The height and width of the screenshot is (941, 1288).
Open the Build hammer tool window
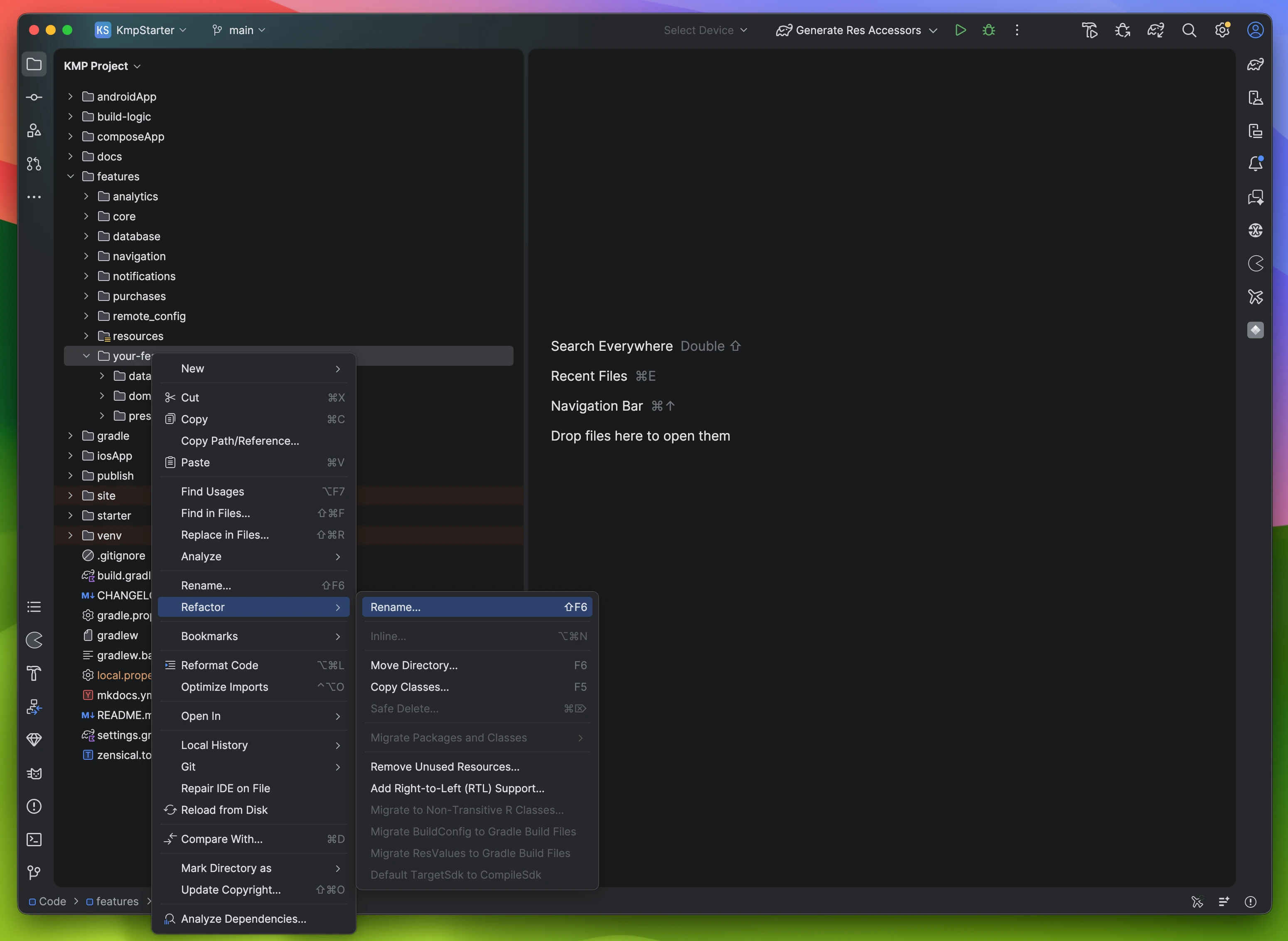[34, 673]
